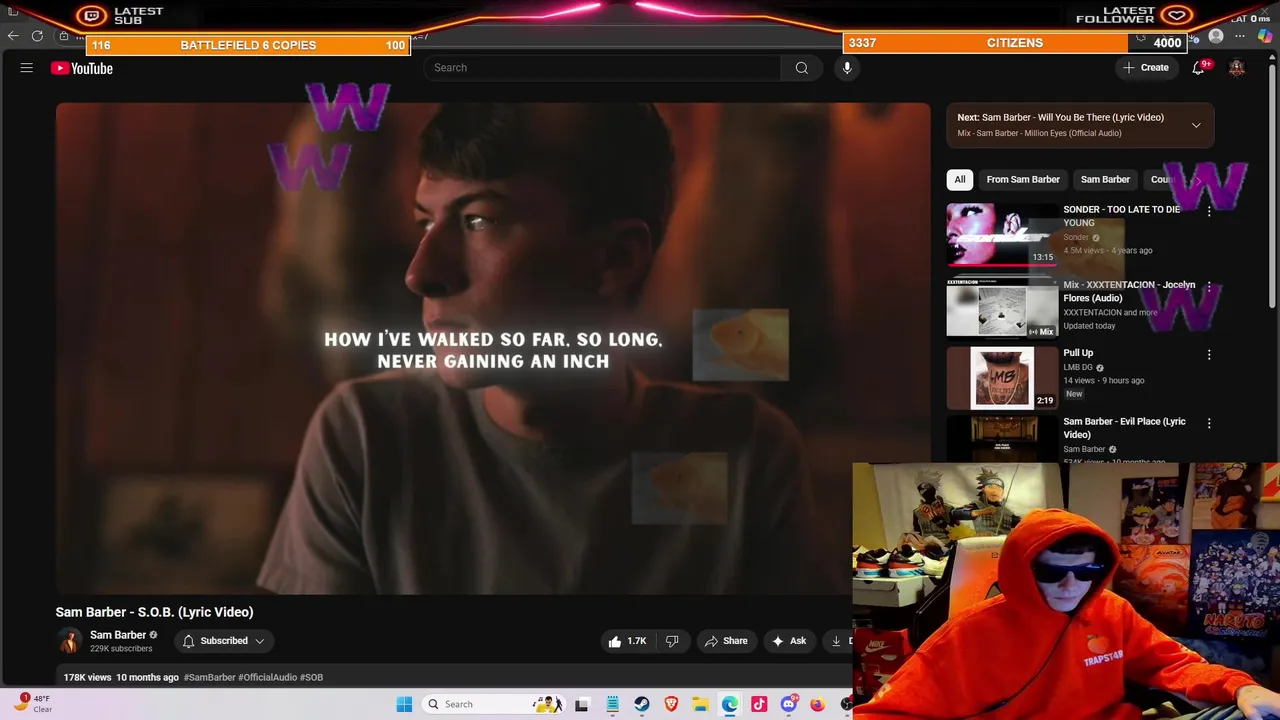Click the 229K subscribers text

point(121,649)
